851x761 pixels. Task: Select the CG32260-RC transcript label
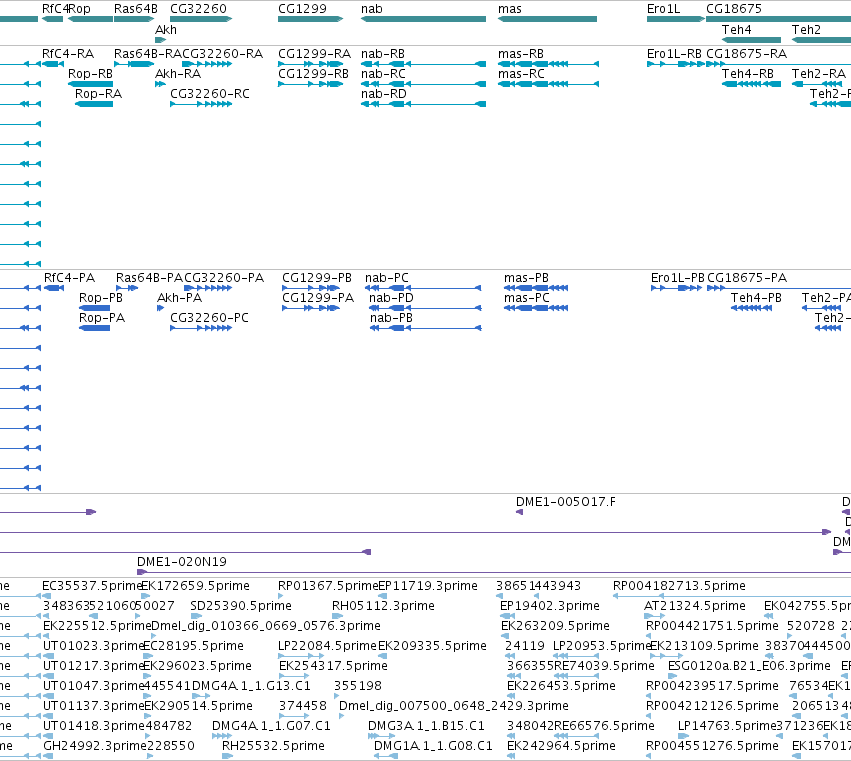[210, 94]
